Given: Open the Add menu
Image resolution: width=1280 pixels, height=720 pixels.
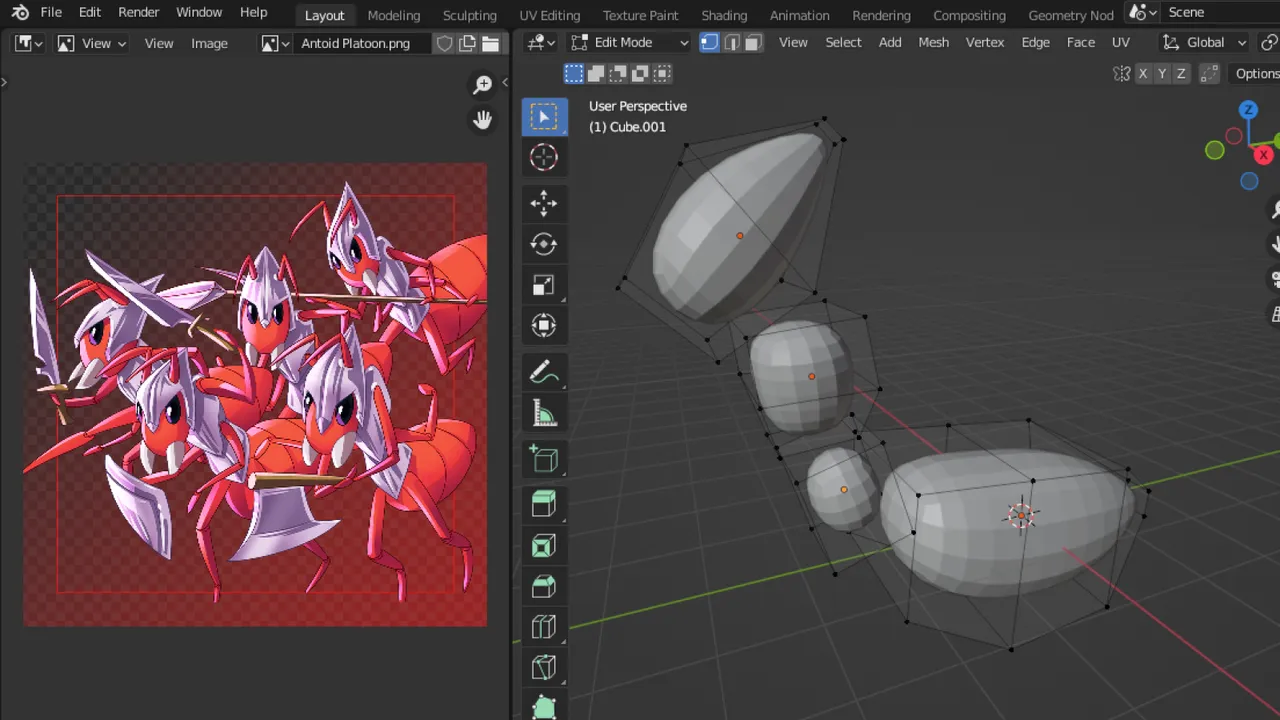Looking at the screenshot, I should coord(890,42).
